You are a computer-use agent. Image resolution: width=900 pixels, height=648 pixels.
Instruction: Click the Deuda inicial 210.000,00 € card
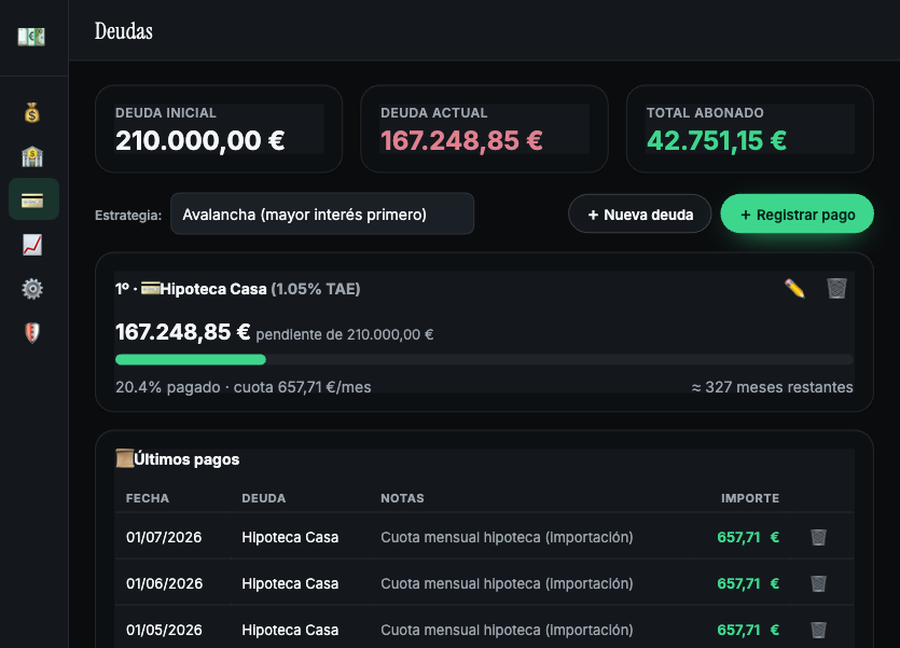(219, 129)
